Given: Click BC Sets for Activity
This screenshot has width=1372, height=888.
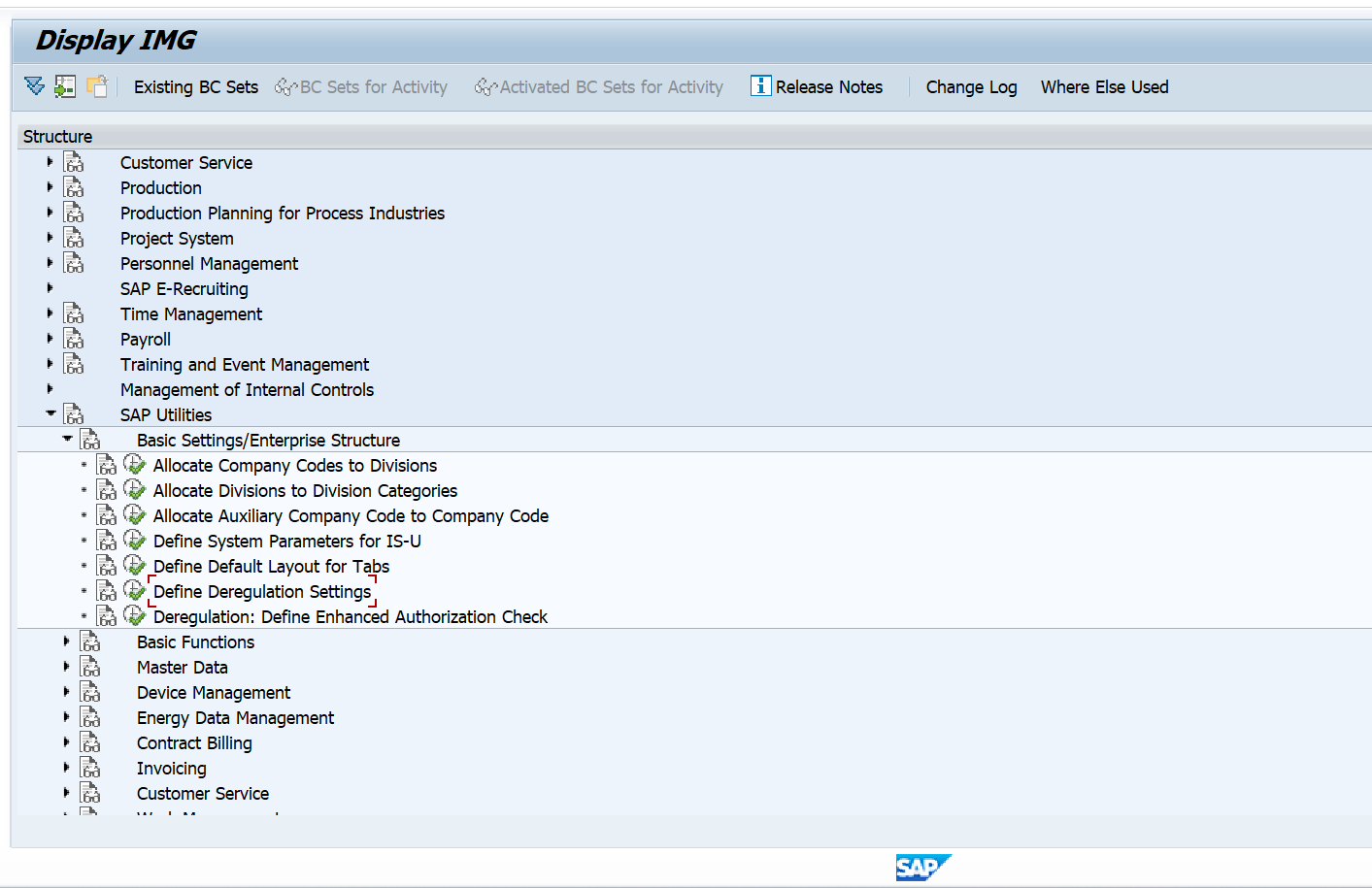Looking at the screenshot, I should pyautogui.click(x=361, y=87).
